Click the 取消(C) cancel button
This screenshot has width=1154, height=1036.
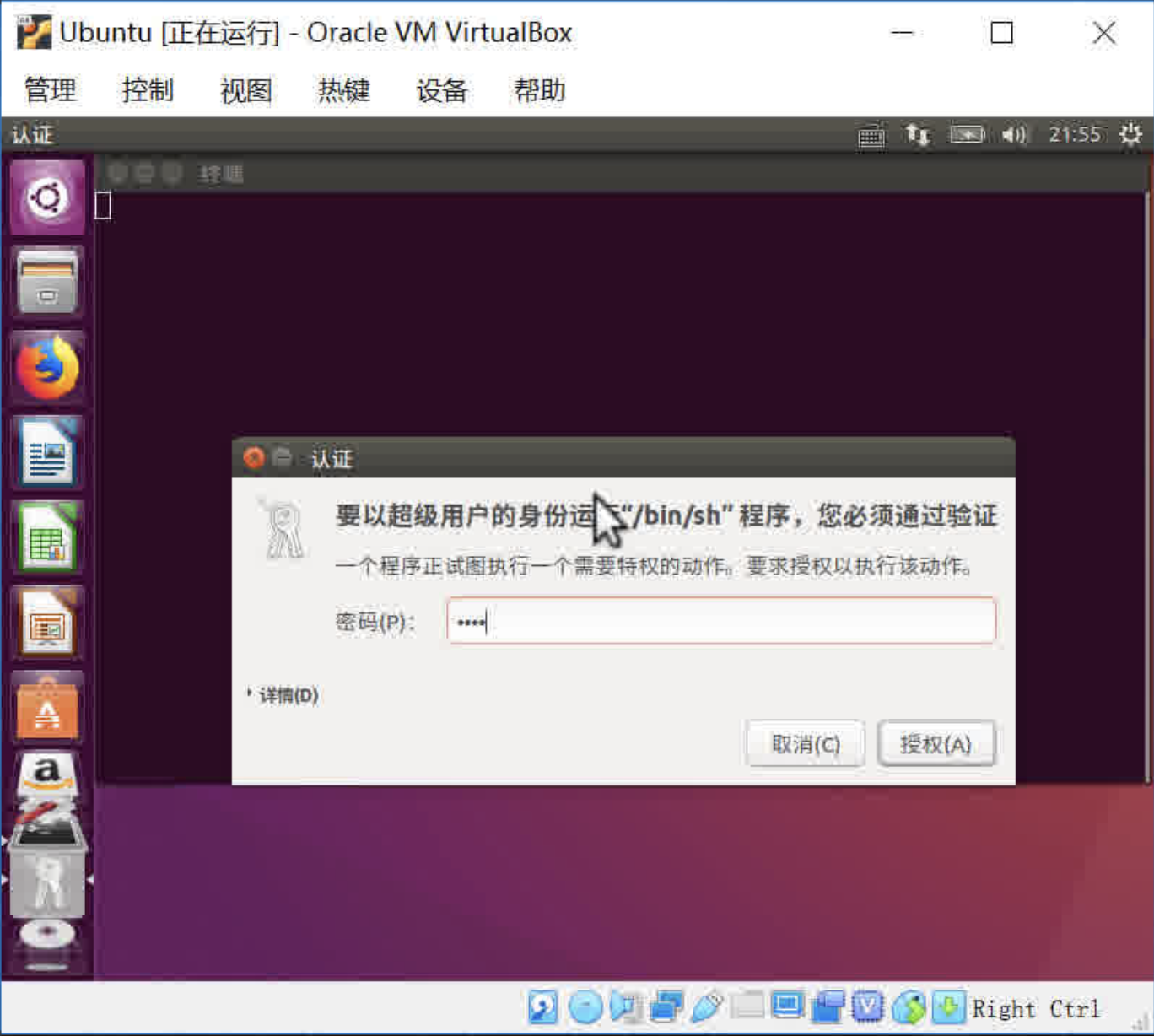pos(806,743)
